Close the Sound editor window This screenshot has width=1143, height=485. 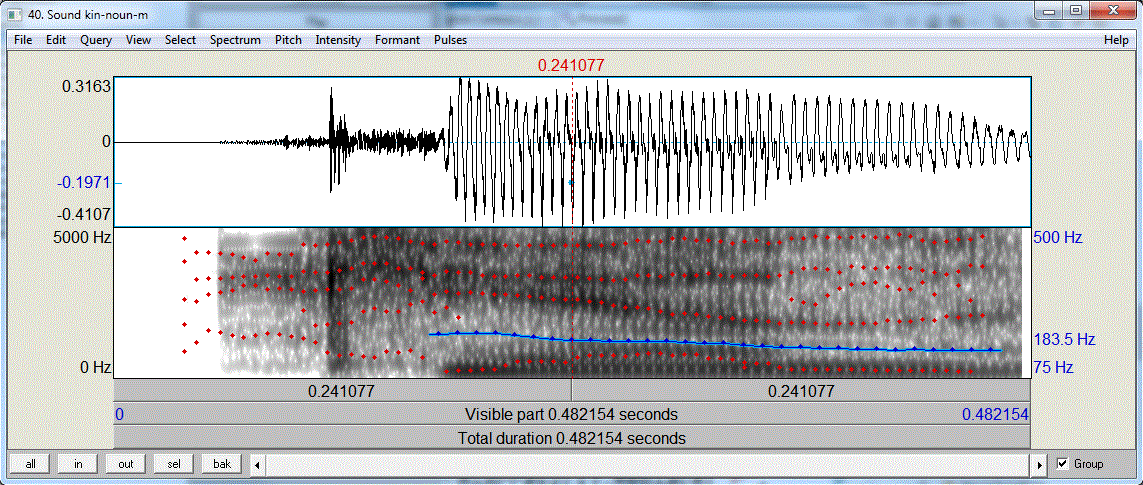(1111, 10)
